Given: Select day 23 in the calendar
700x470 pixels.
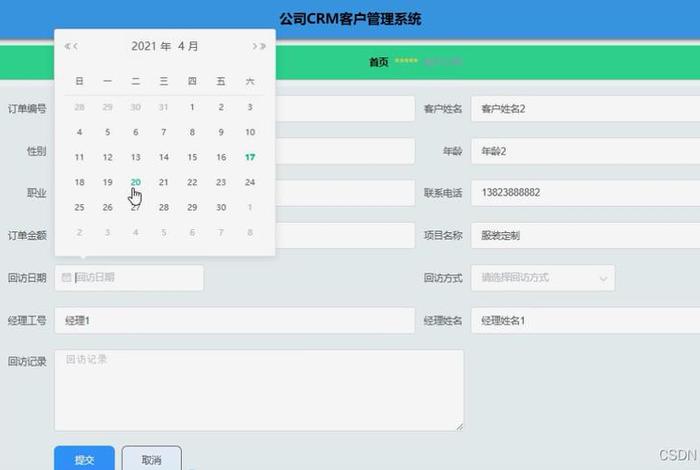Looking at the screenshot, I should [x=221, y=182].
